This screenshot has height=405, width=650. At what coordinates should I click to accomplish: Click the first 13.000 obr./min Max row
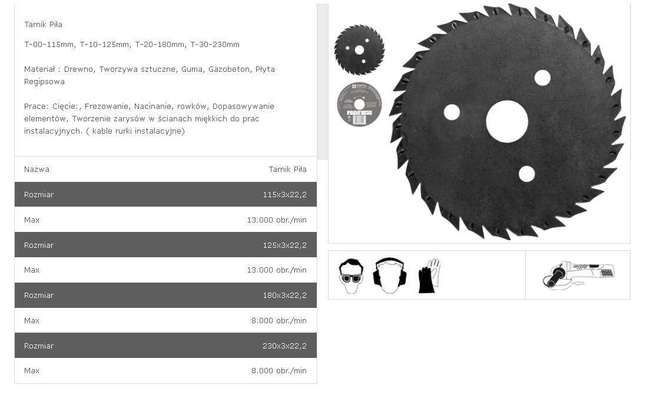(x=165, y=220)
